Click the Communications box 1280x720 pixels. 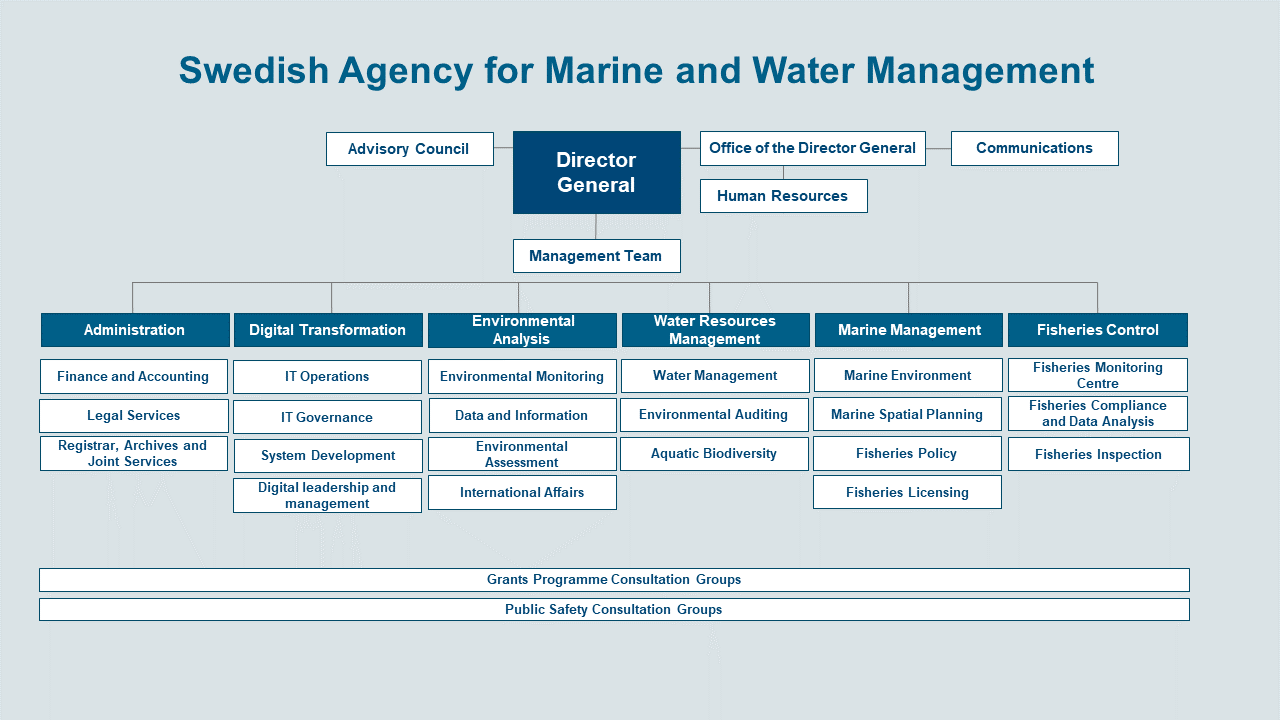click(x=1034, y=148)
